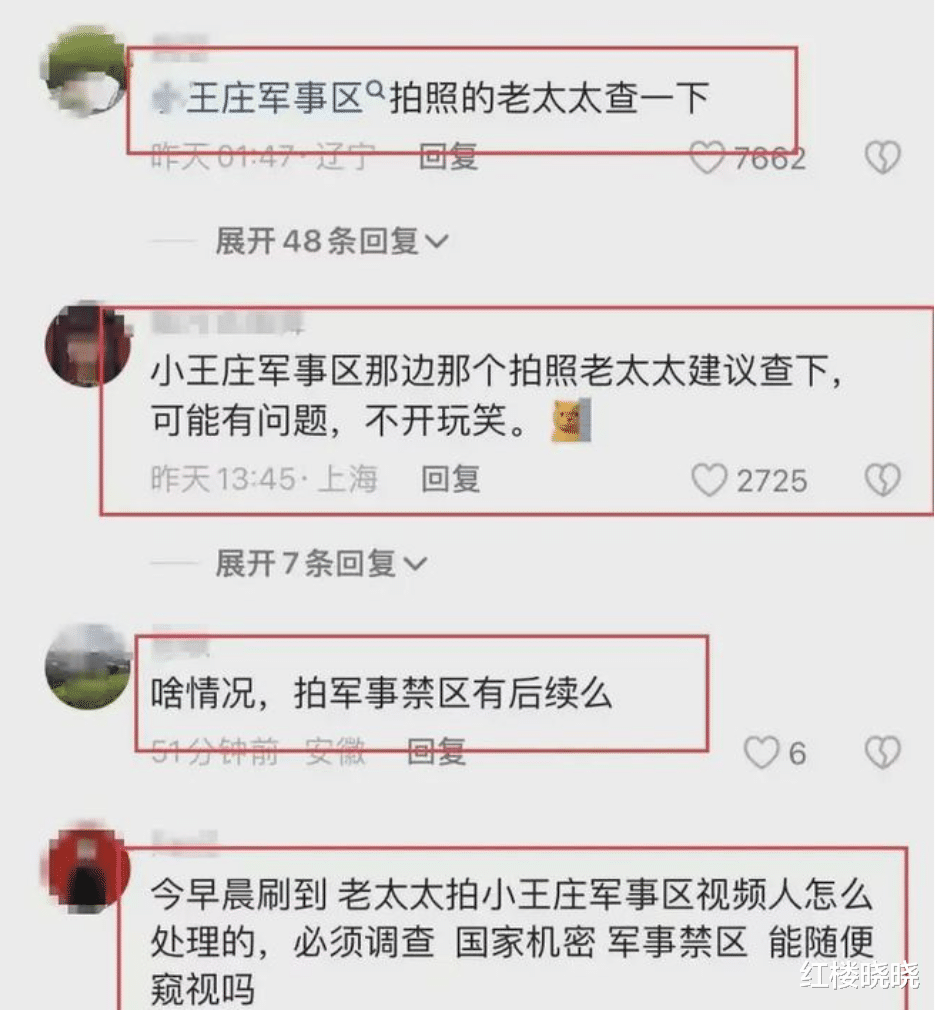Dislike the Anhui comment via broken heart
The image size is (935, 1010).
[882, 753]
